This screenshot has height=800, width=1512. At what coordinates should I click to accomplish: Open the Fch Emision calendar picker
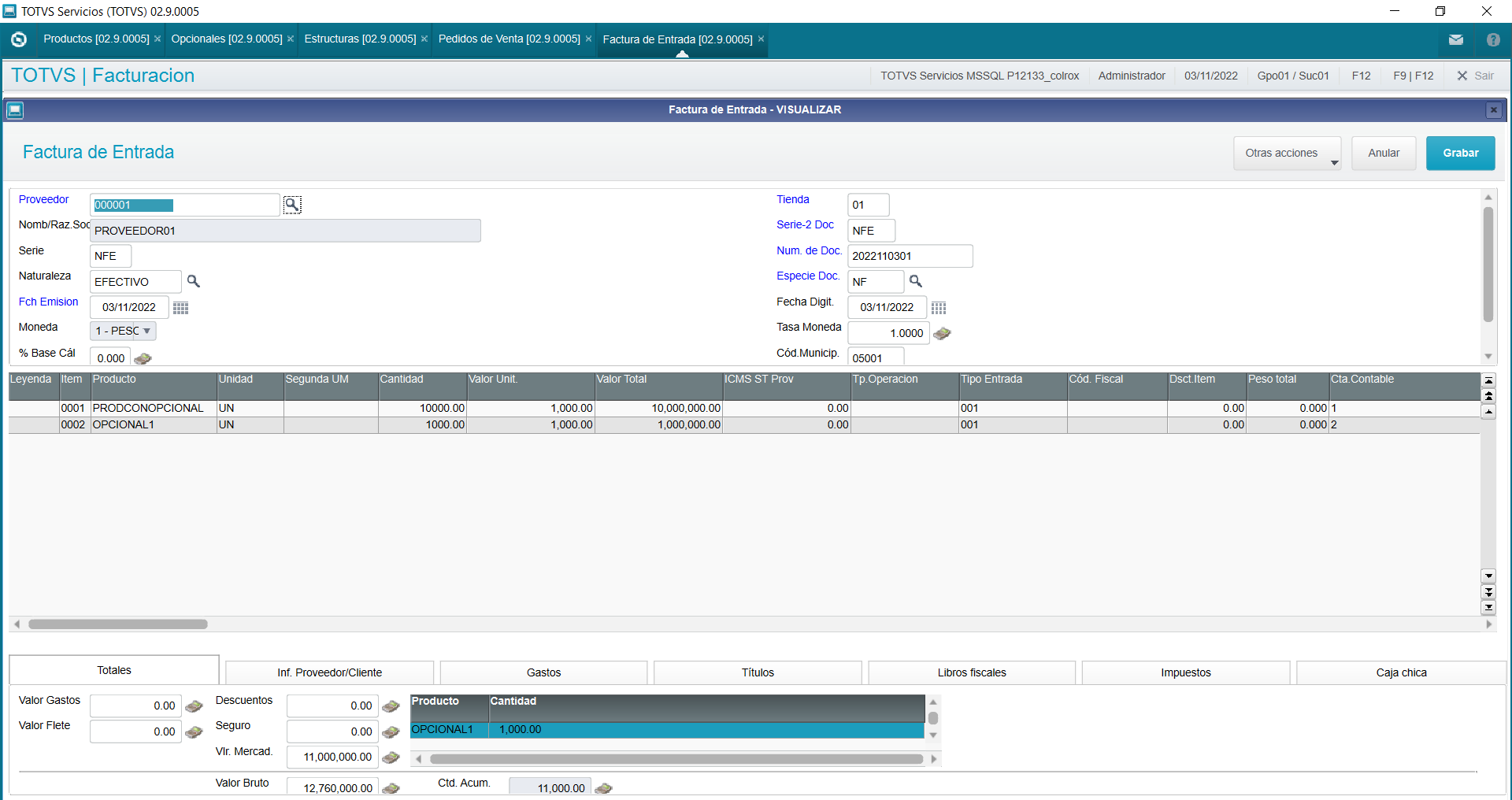point(180,308)
